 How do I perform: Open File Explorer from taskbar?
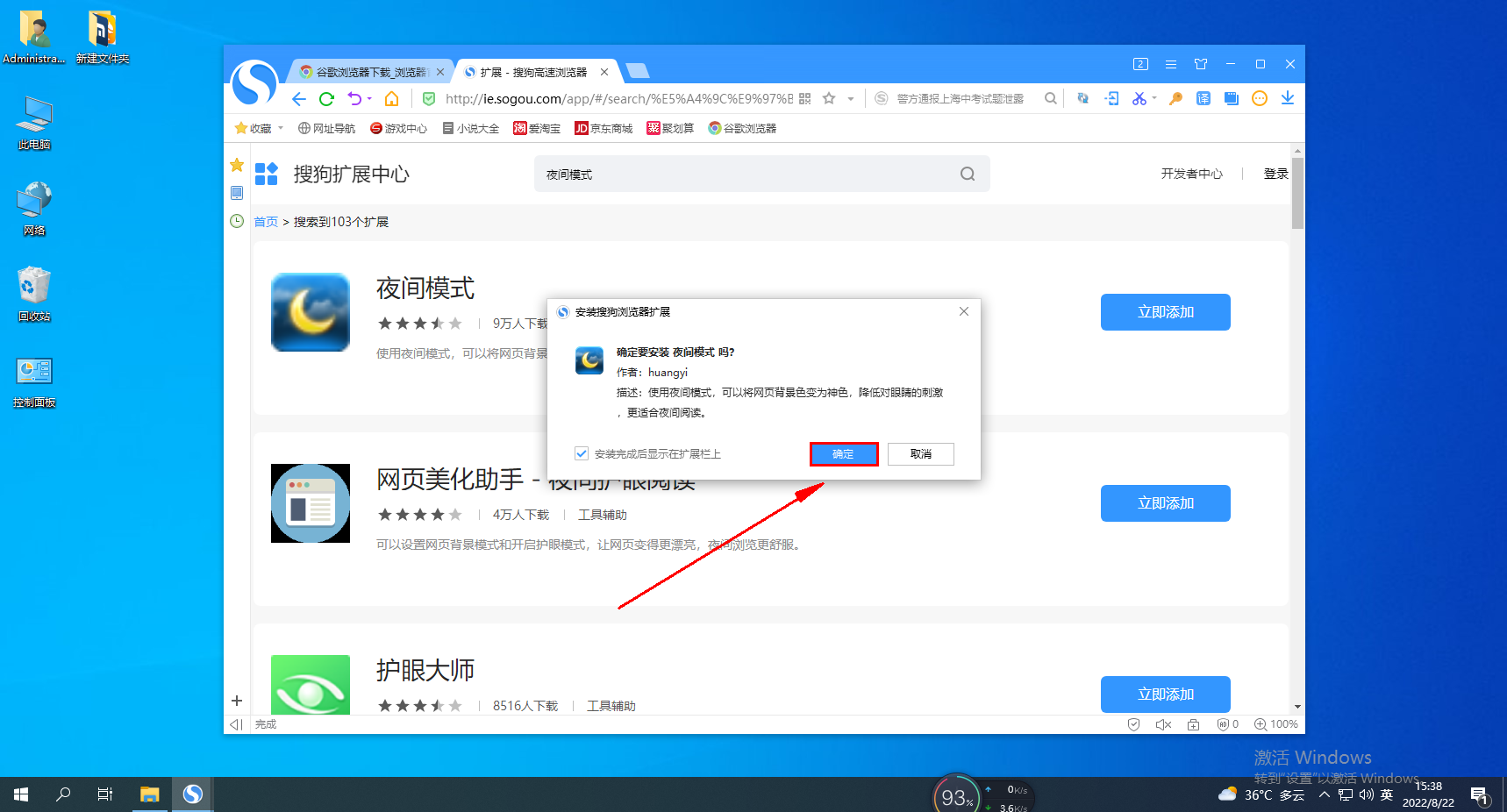150,794
